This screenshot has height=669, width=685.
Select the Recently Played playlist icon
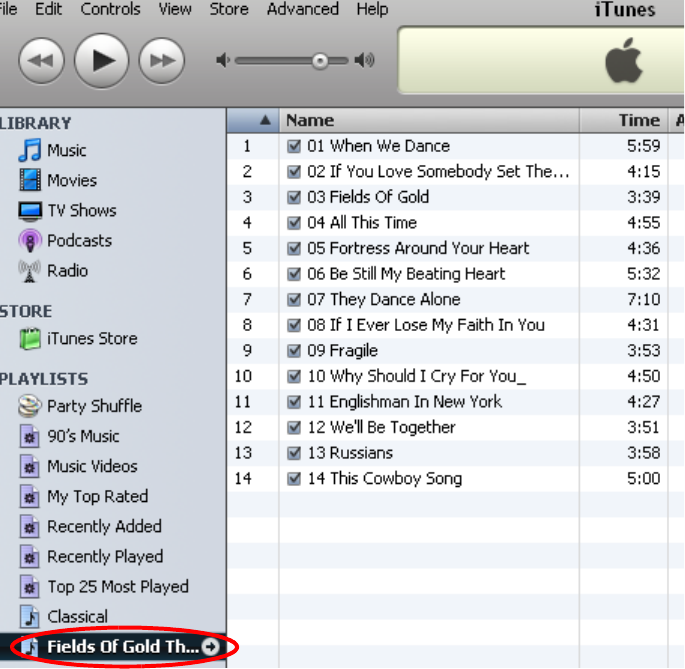[x=30, y=557]
